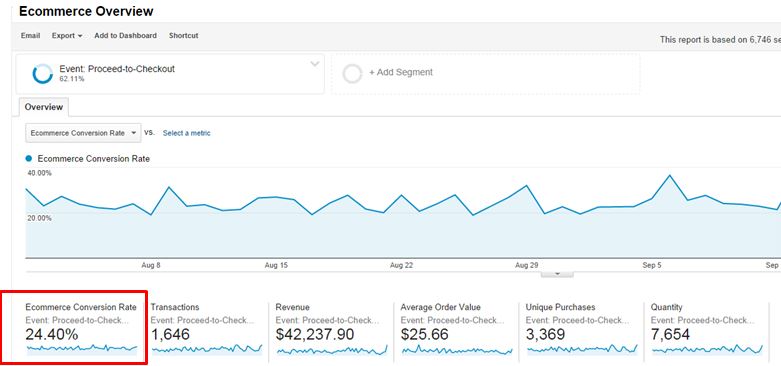Click the Sep 5 peak on chart

point(669,175)
